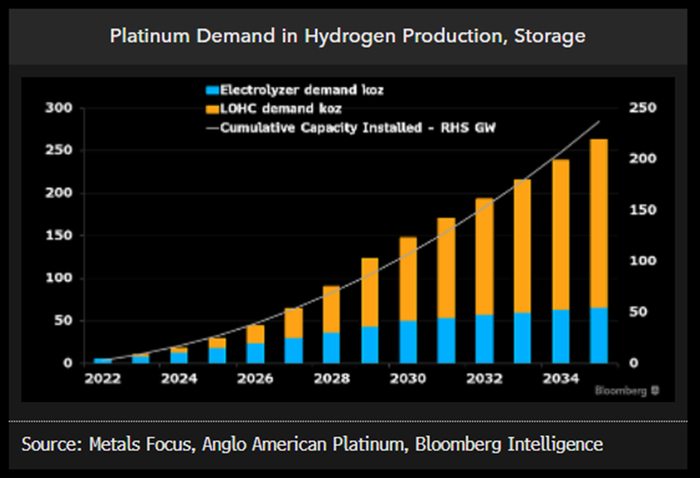Click the tallest orange bar at far right

(599, 224)
